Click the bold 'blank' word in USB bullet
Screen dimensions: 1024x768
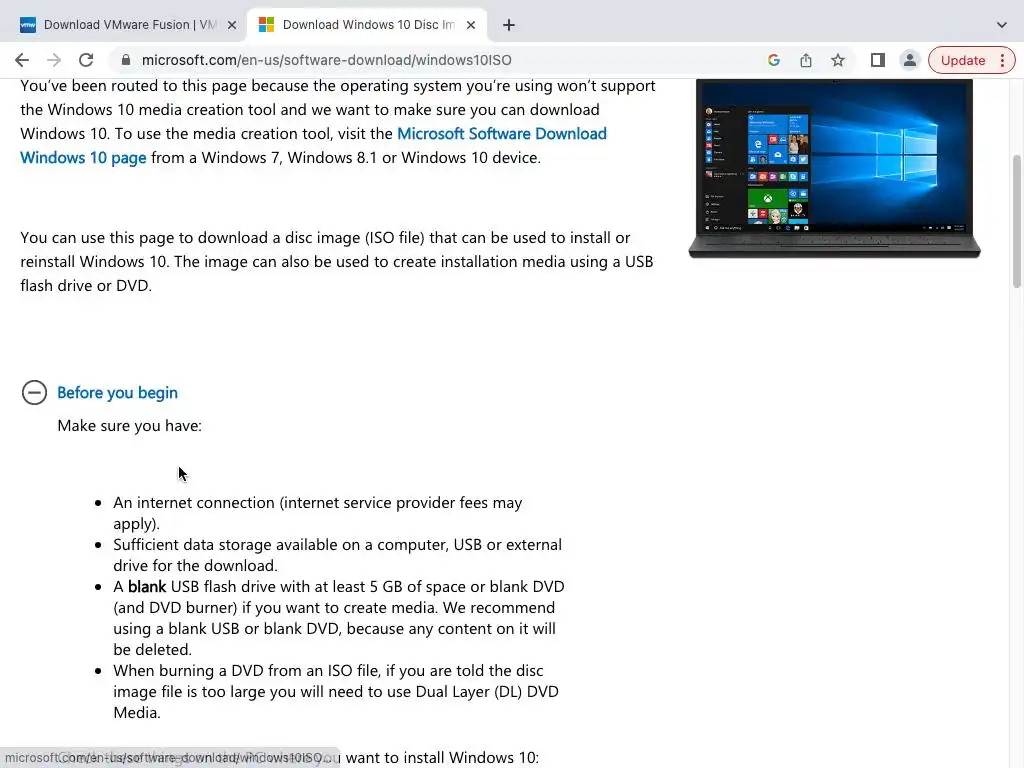(147, 586)
